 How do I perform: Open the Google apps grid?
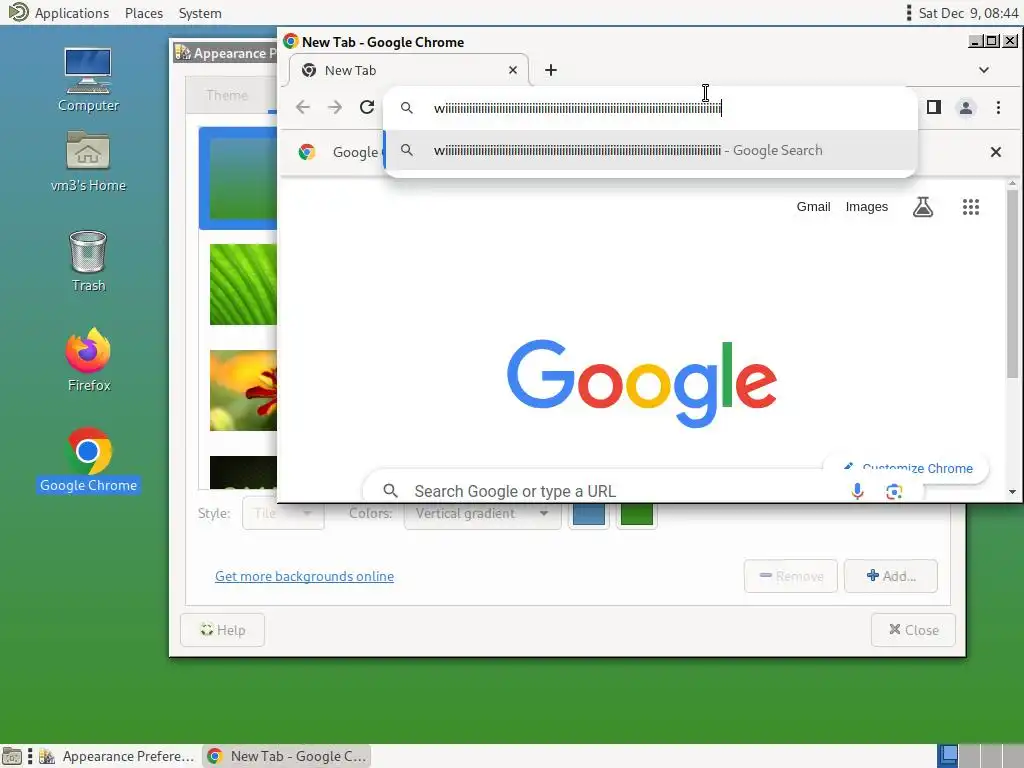(970, 207)
